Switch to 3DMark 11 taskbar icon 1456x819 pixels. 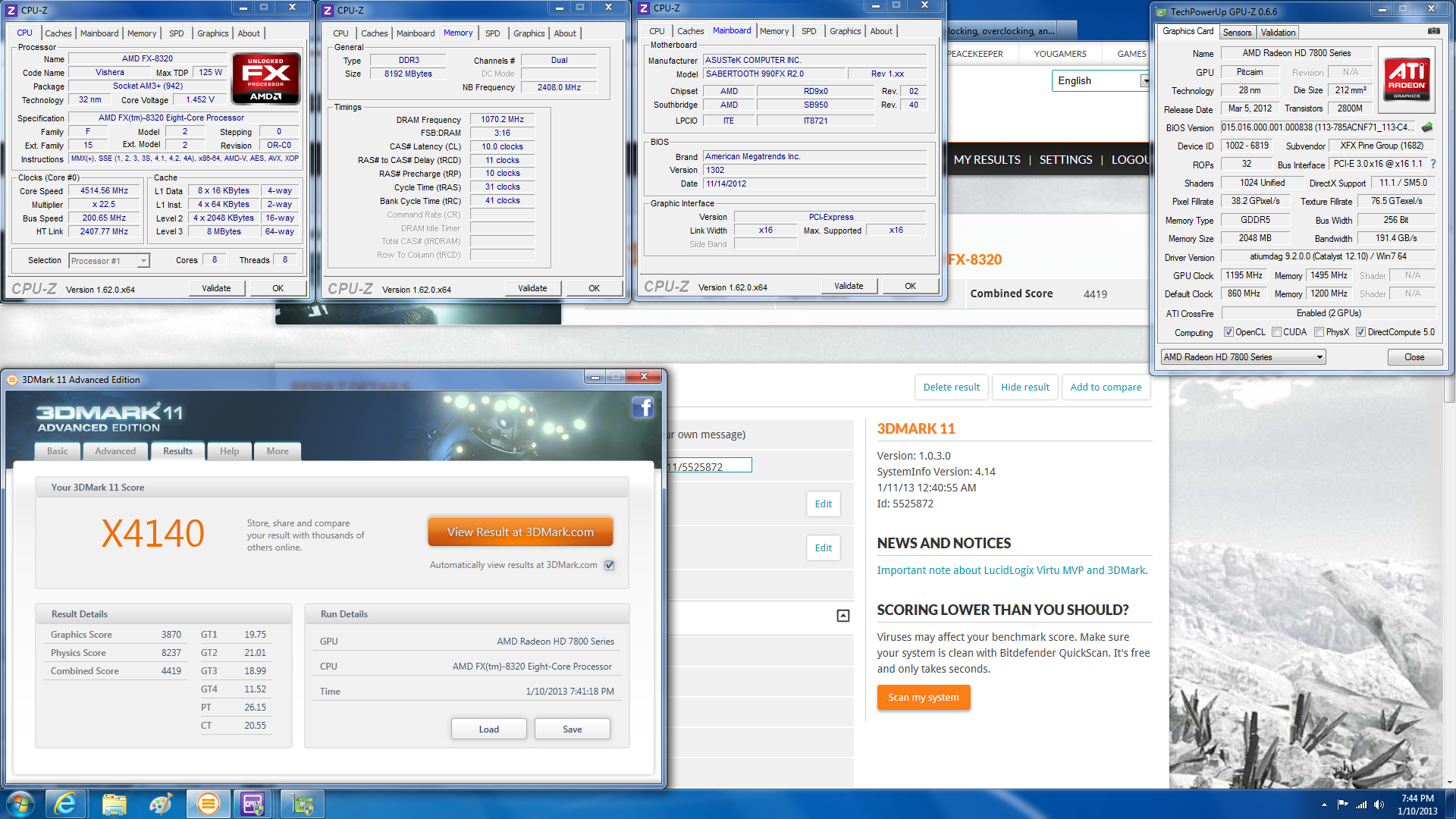coord(208,804)
